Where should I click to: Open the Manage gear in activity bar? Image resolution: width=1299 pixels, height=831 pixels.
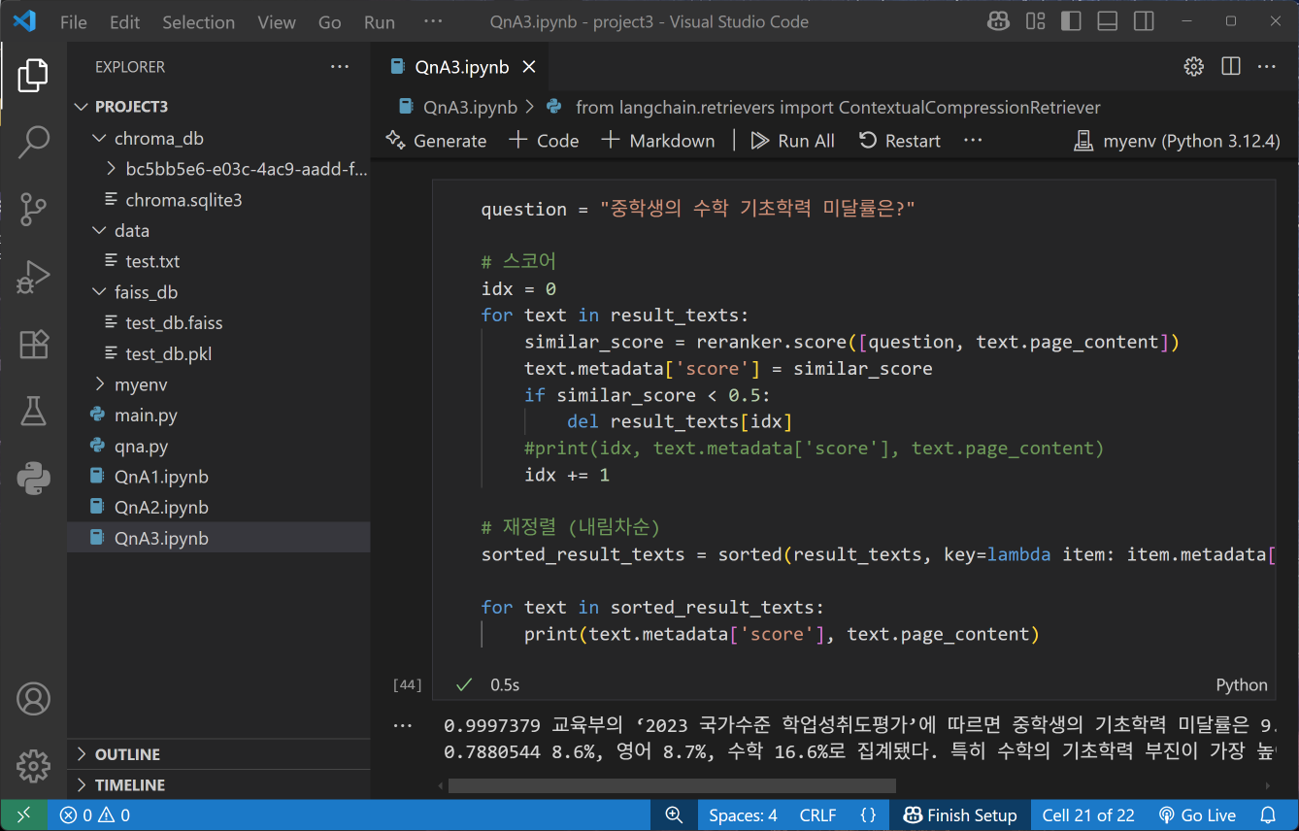(33, 765)
